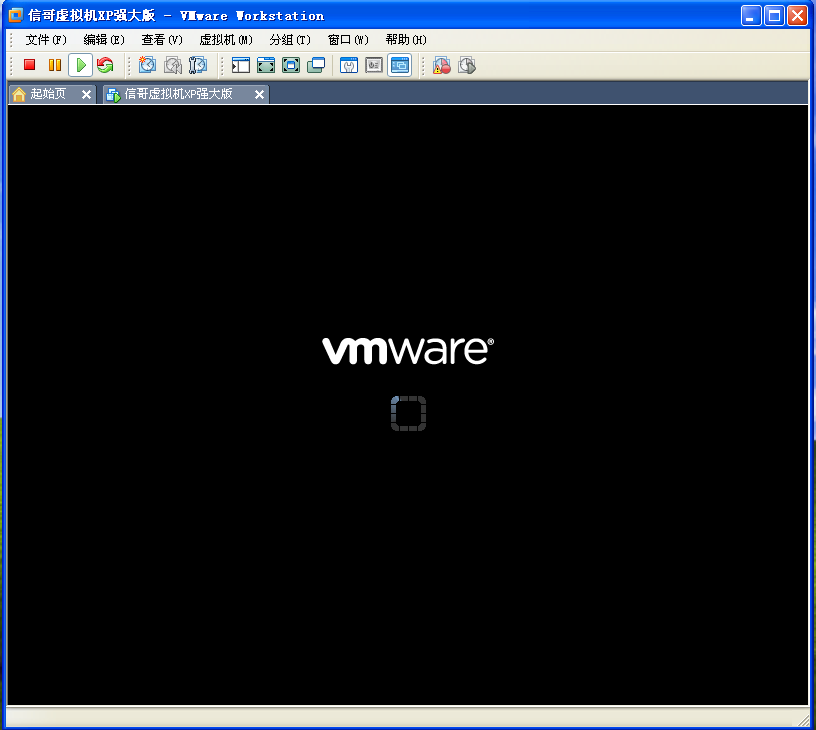Image resolution: width=816 pixels, height=730 pixels.
Task: Click the greyed appliance view toolbar icon
Action: point(374,65)
